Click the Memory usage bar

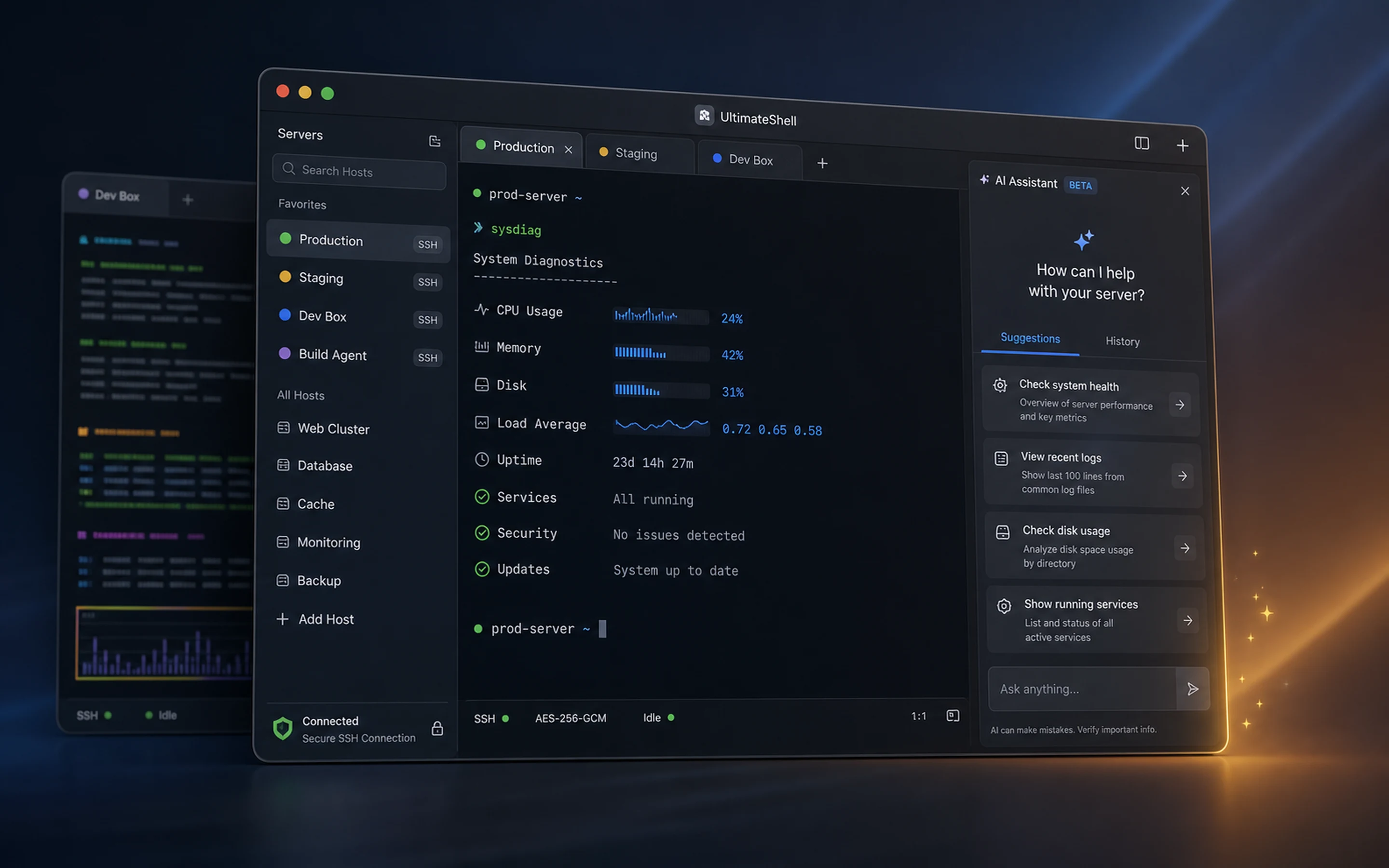point(661,353)
